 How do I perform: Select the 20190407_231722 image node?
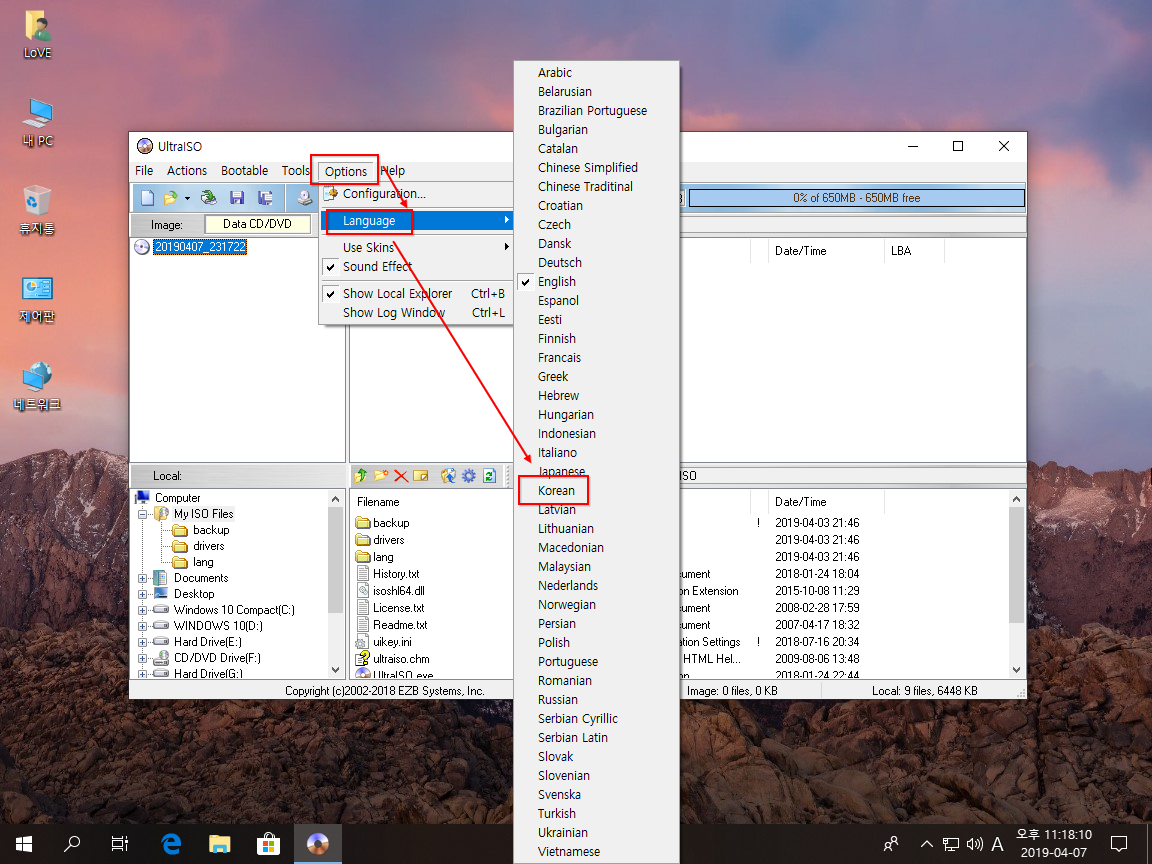[x=200, y=247]
